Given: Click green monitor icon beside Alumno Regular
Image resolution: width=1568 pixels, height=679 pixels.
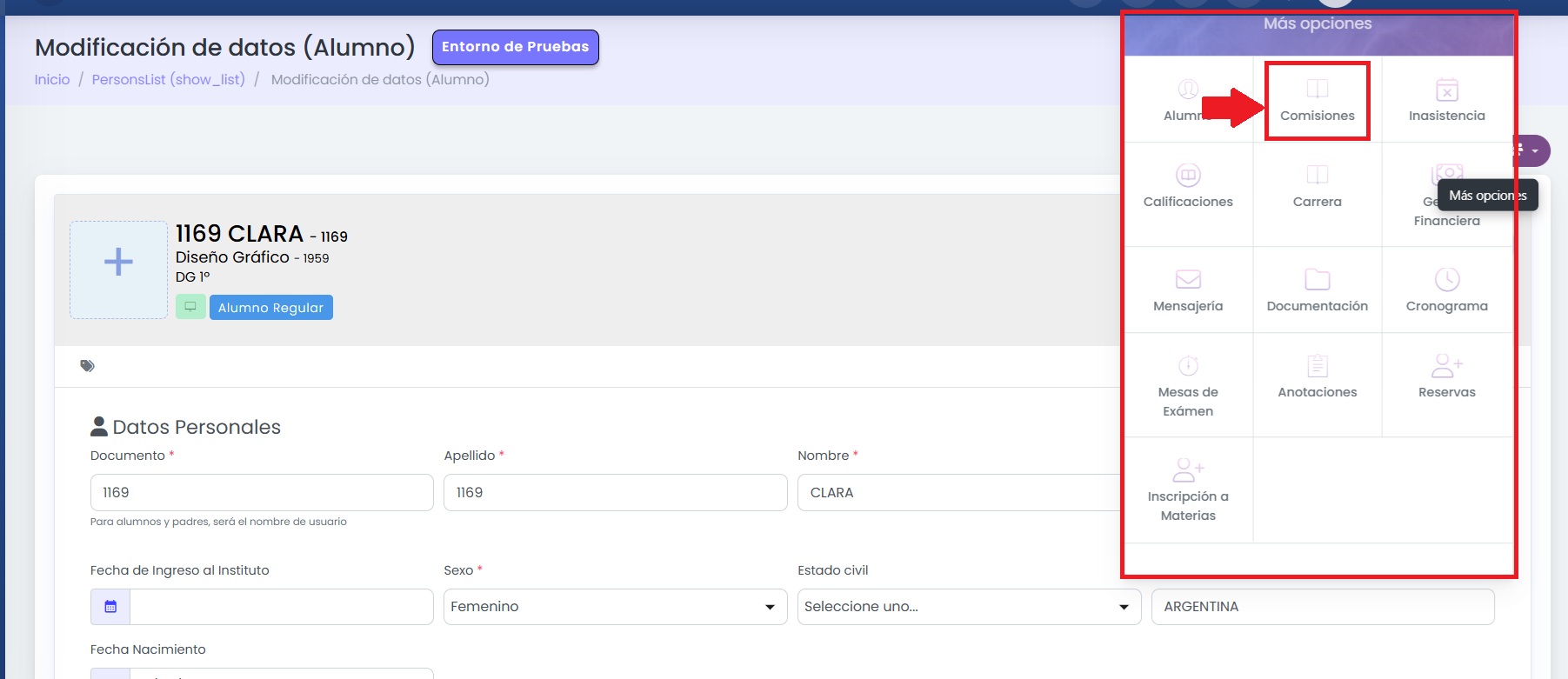Looking at the screenshot, I should click(x=190, y=307).
